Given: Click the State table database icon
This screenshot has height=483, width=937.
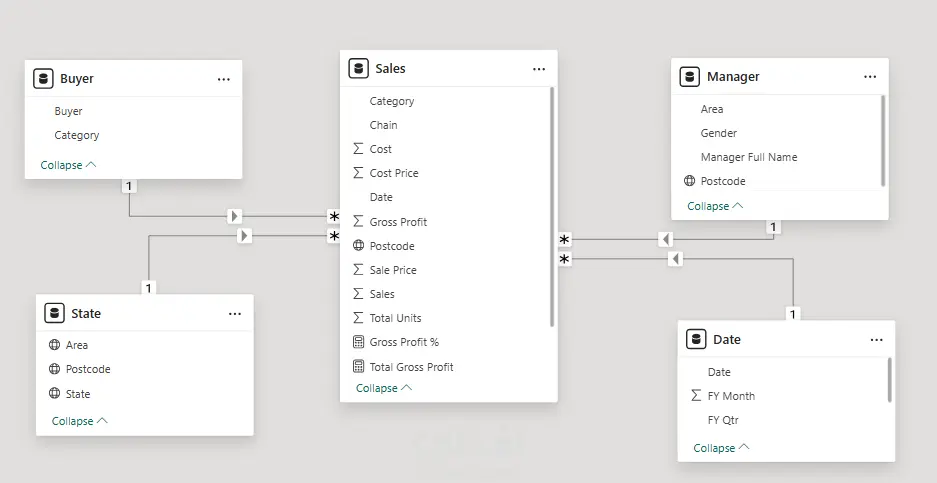Looking at the screenshot, I should tap(54, 313).
